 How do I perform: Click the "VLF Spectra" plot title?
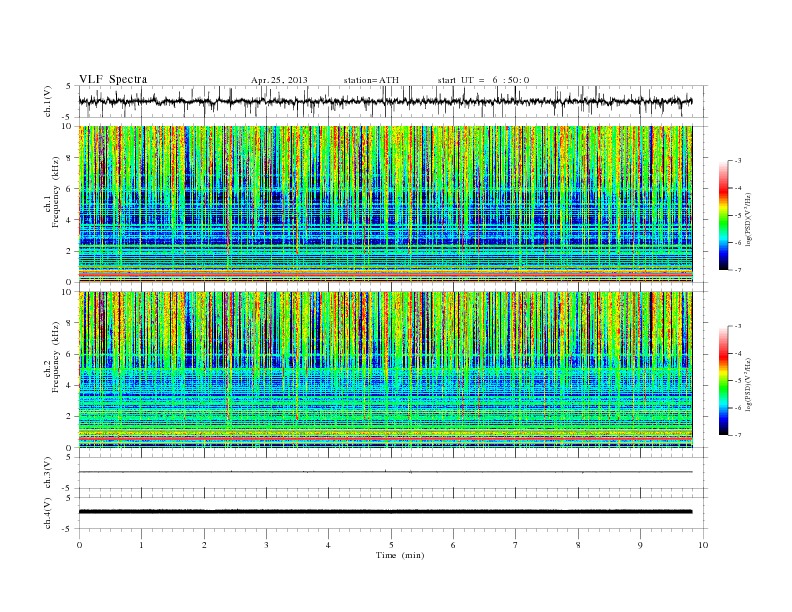coord(113,79)
